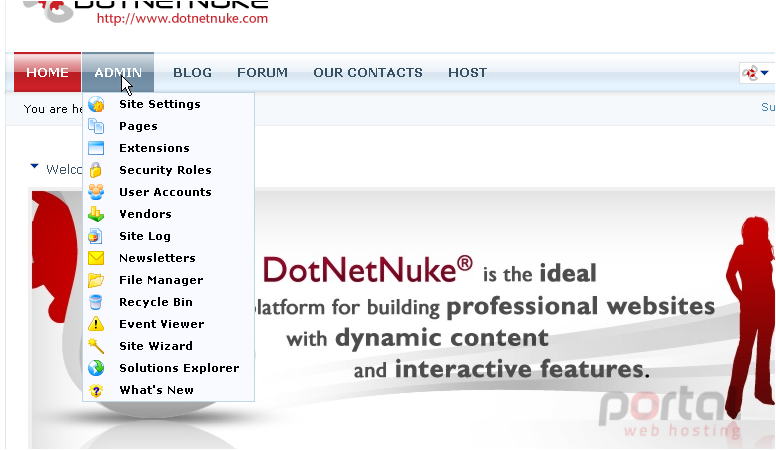Click the What's New question icon
This screenshot has height=450, width=776.
pyautogui.click(x=96, y=390)
